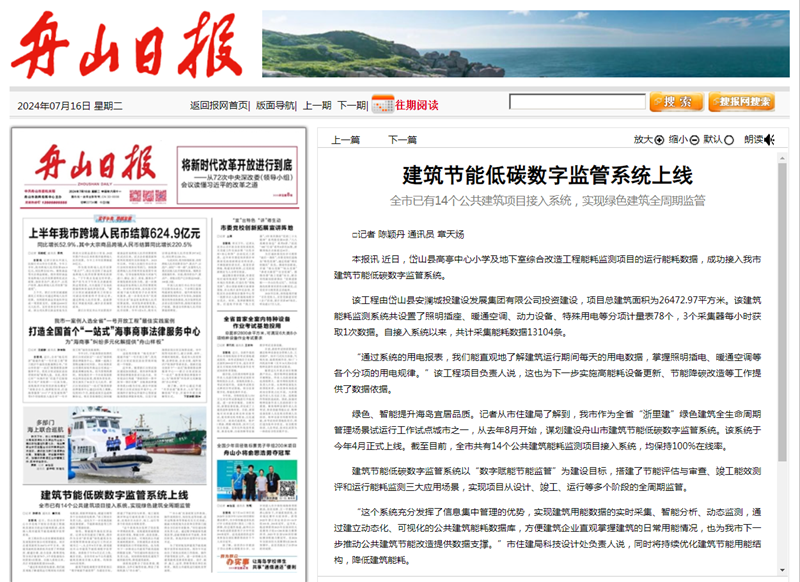The width and height of the screenshot is (800, 582).
Task: Open 全省首家全室内特种设备作业考试基地投用 article
Action: 257,322
